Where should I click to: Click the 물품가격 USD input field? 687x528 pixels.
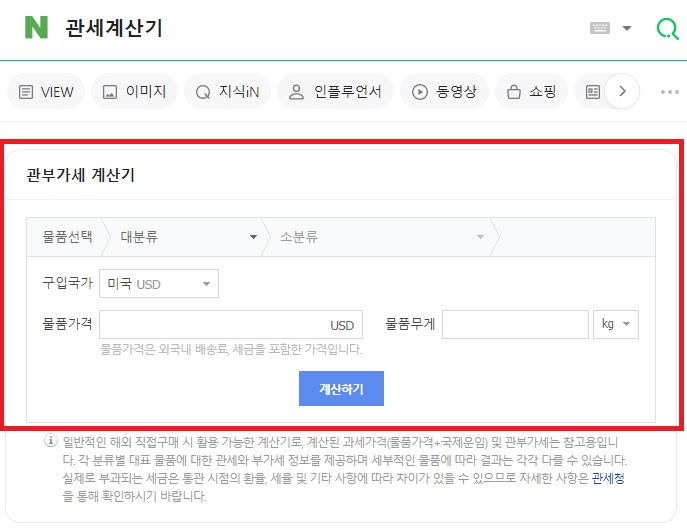[x=231, y=324]
